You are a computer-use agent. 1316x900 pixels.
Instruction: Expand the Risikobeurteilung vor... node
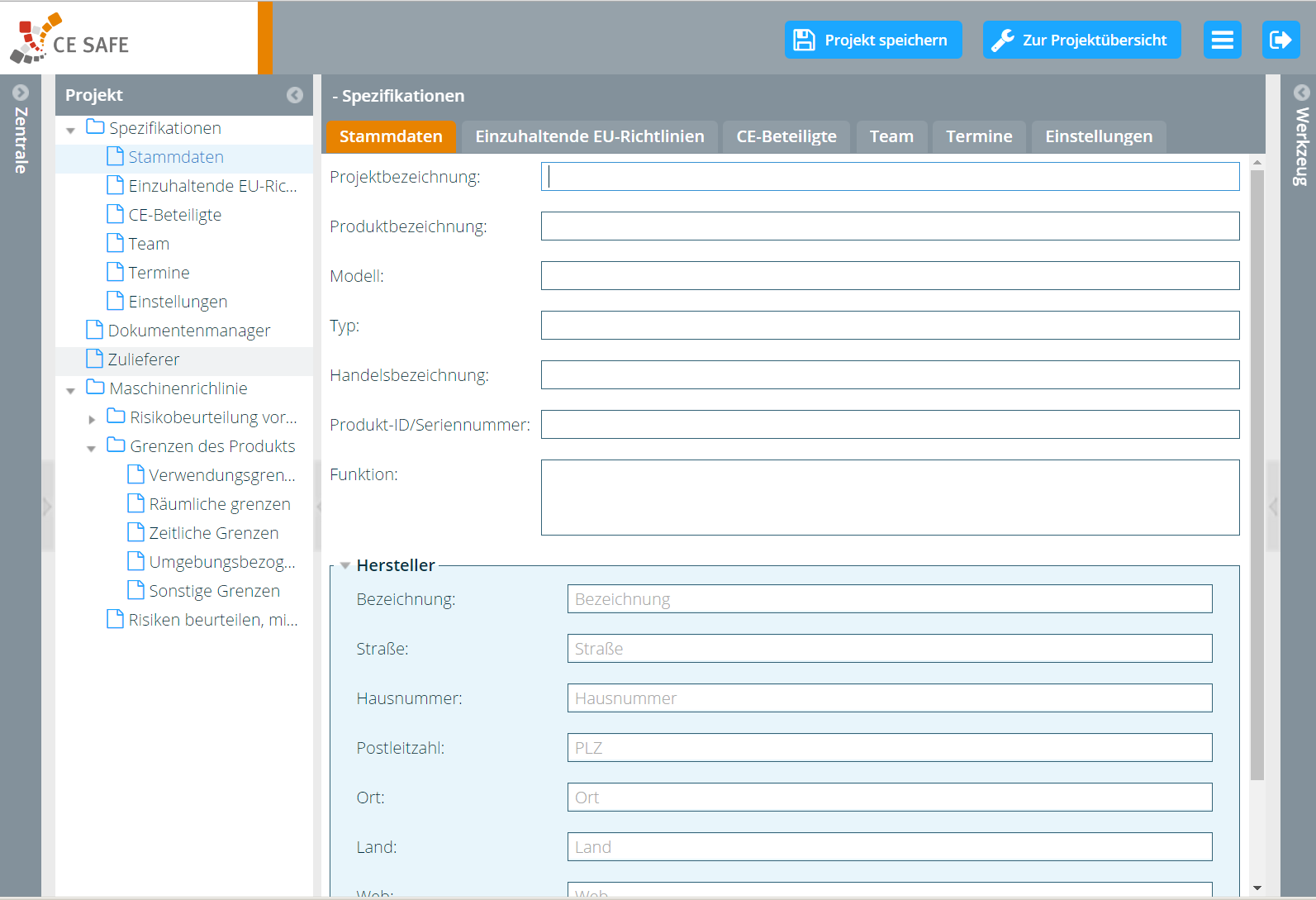(x=92, y=419)
